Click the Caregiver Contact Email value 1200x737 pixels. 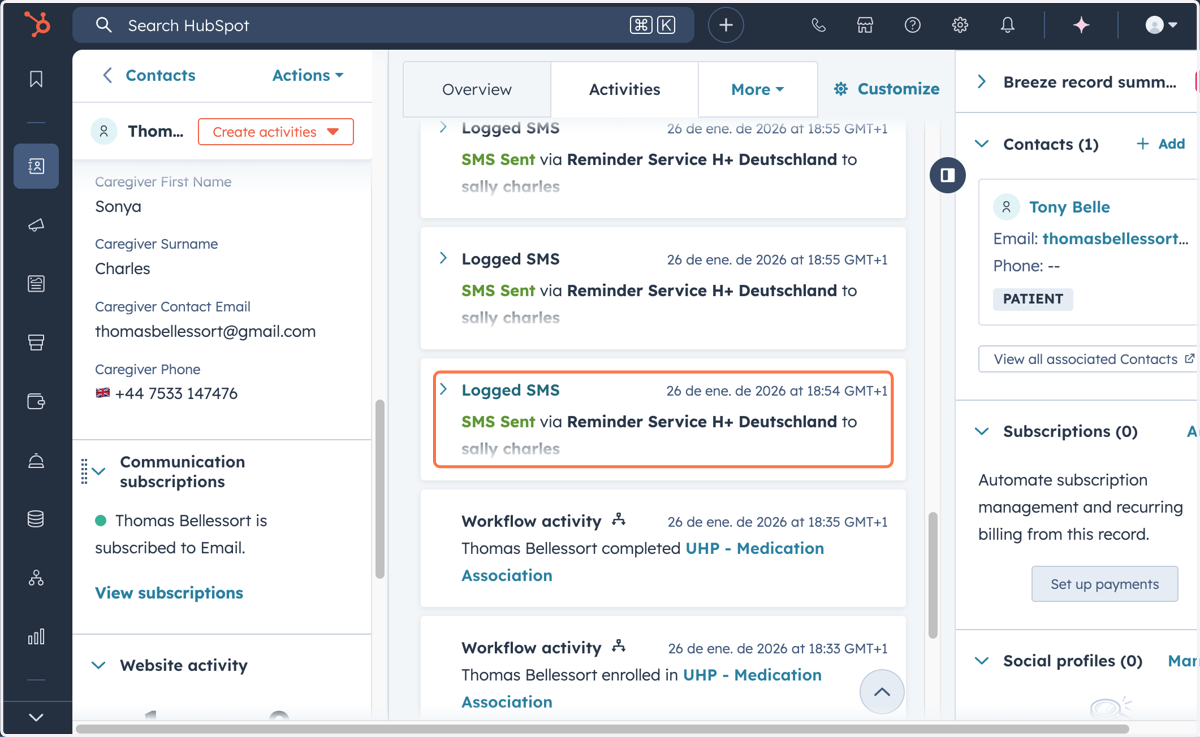205,331
